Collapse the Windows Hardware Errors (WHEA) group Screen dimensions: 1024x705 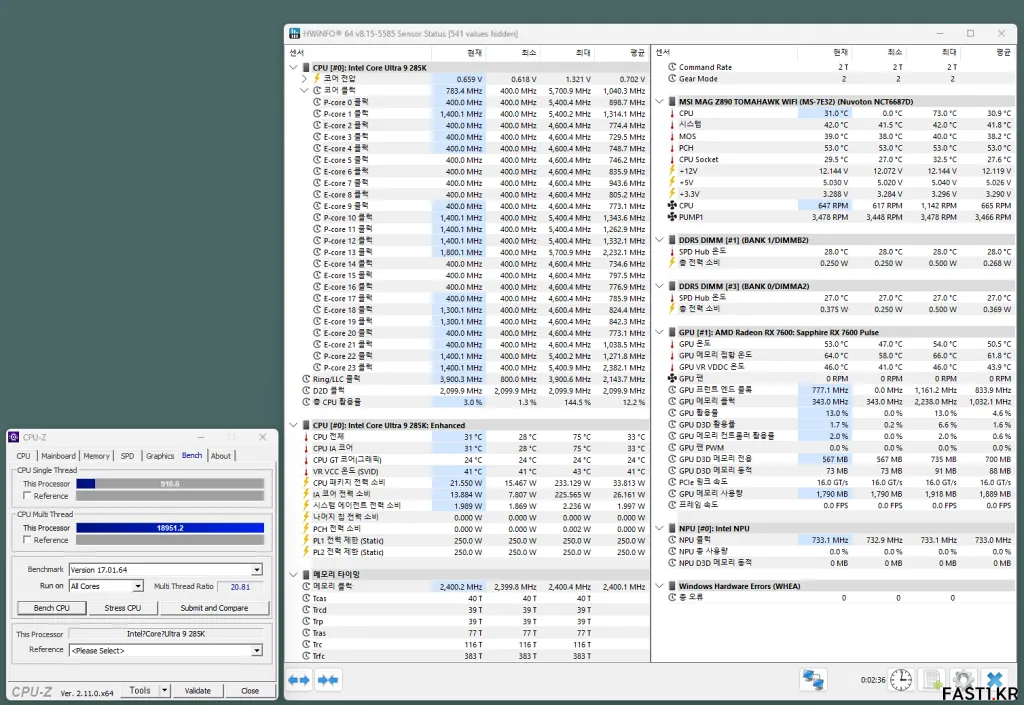pyautogui.click(x=660, y=586)
